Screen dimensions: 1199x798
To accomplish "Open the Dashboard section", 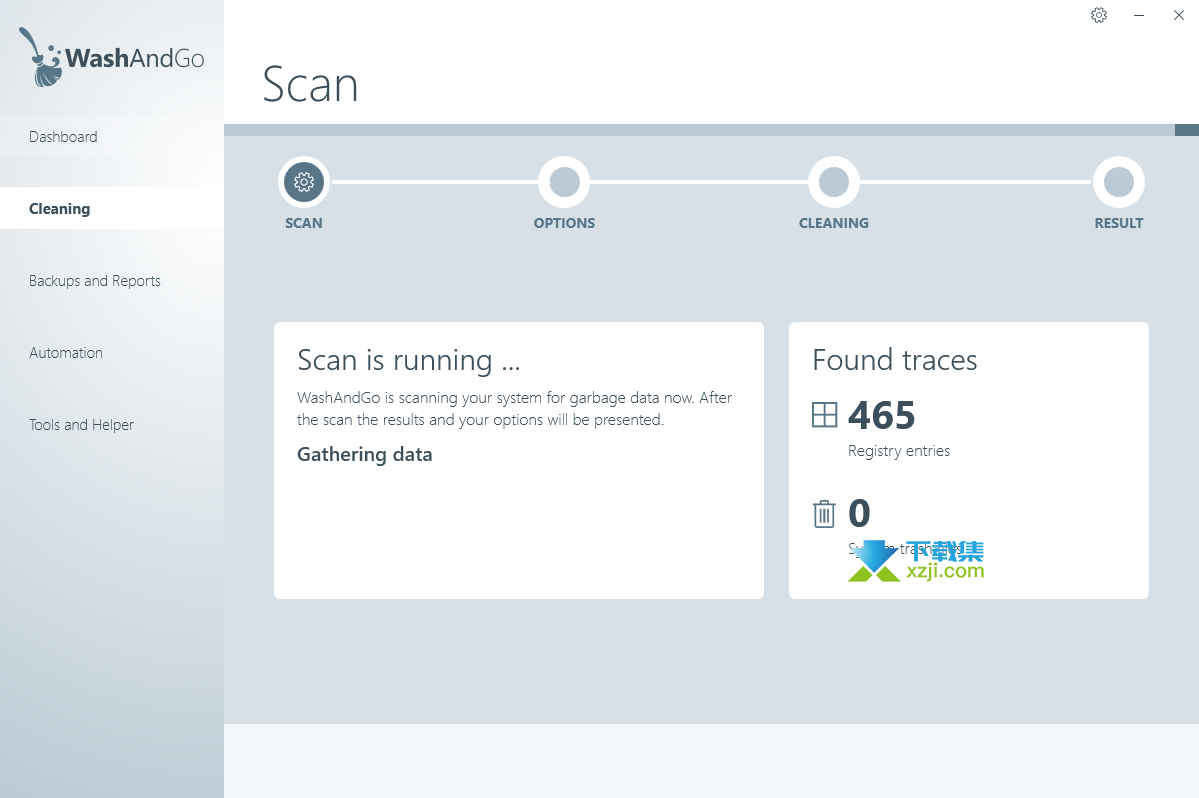I will tap(112, 137).
